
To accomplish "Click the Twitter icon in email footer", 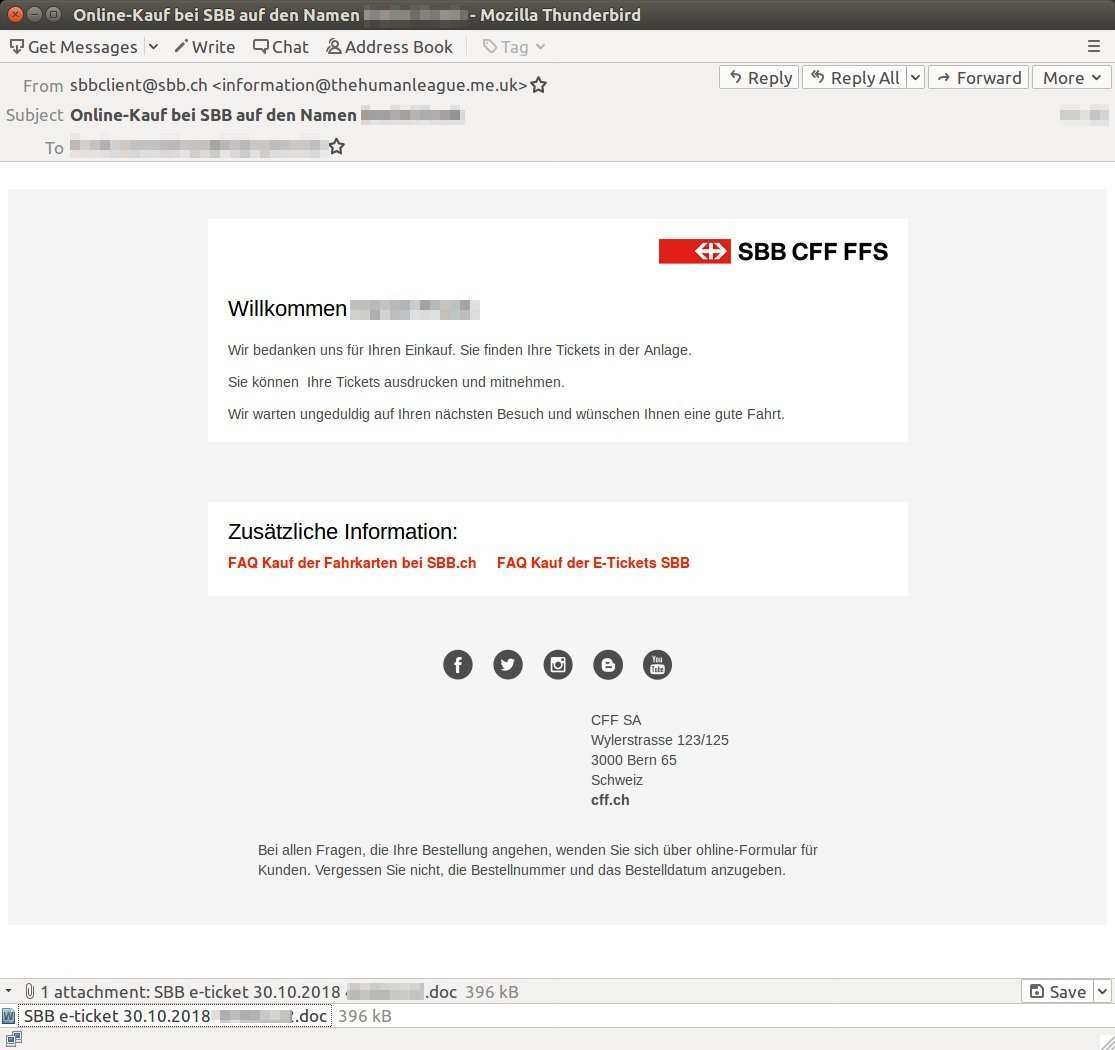I will pos(508,664).
